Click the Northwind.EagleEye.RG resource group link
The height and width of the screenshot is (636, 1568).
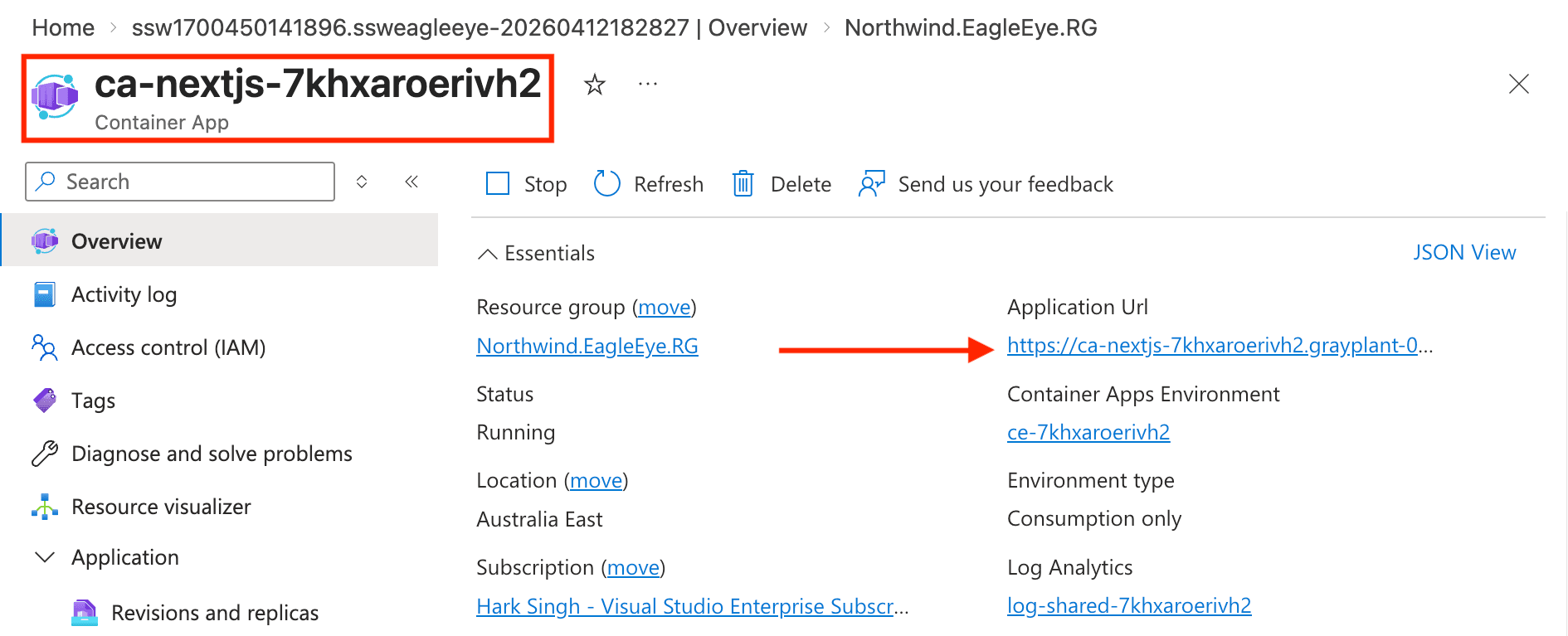(587, 347)
